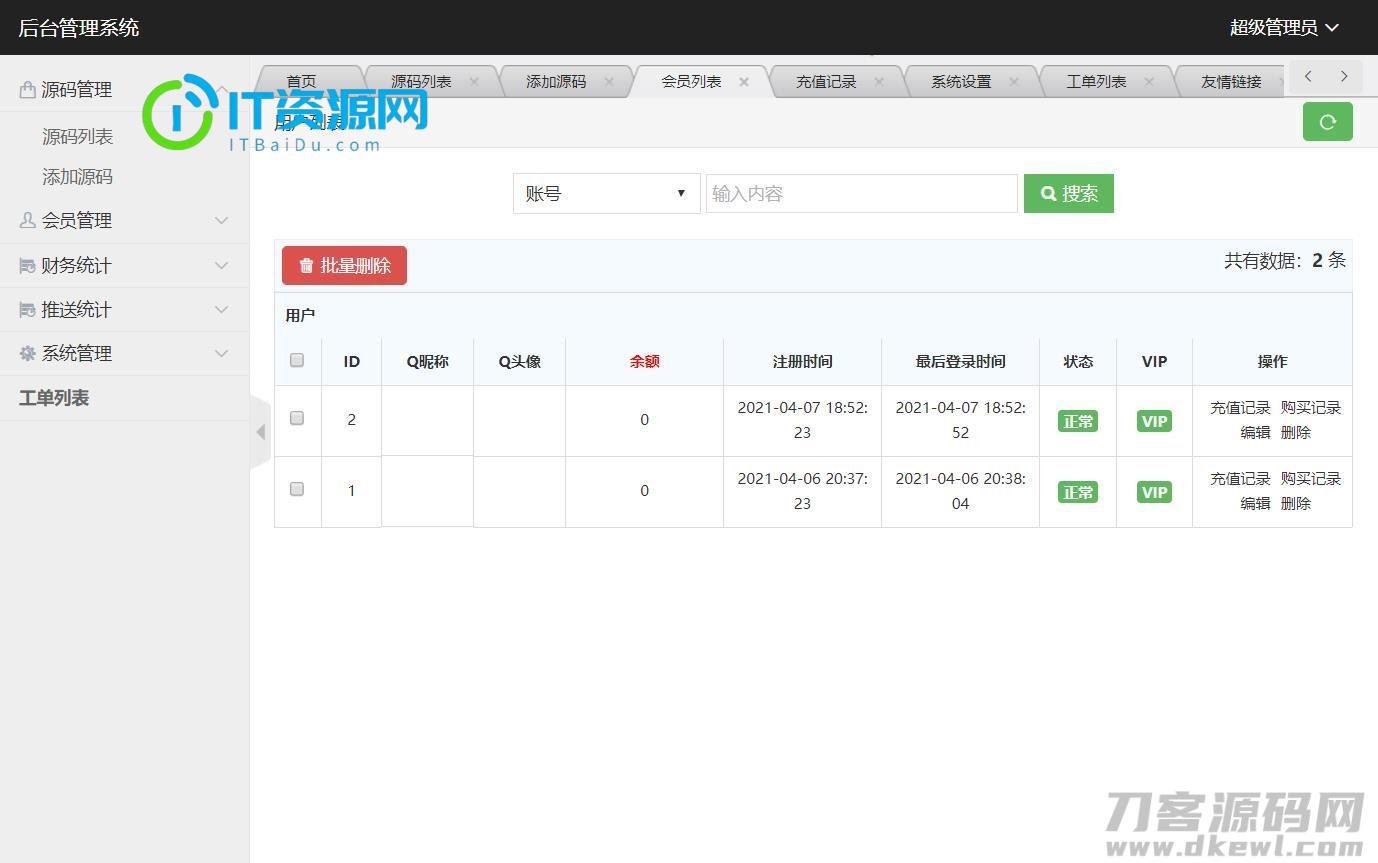This screenshot has width=1378, height=863.
Task: Click the VIP badge for user 2
Action: pyautogui.click(x=1154, y=421)
